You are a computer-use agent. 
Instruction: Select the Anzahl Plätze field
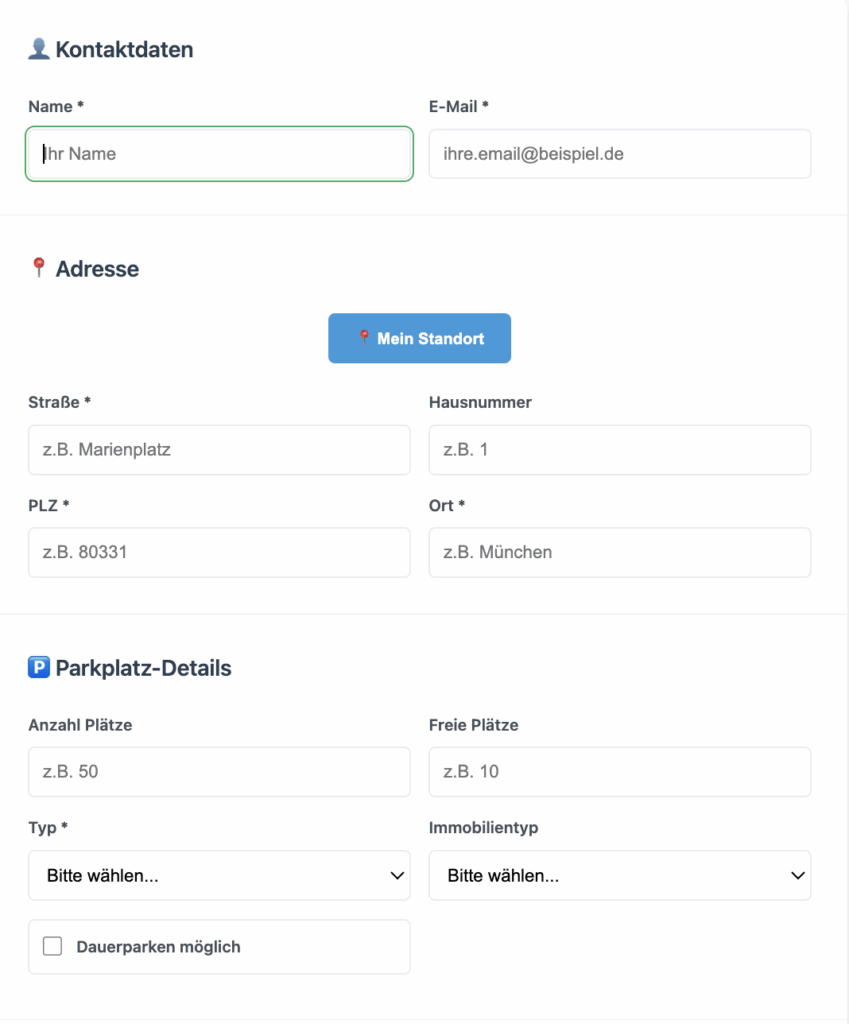click(219, 772)
